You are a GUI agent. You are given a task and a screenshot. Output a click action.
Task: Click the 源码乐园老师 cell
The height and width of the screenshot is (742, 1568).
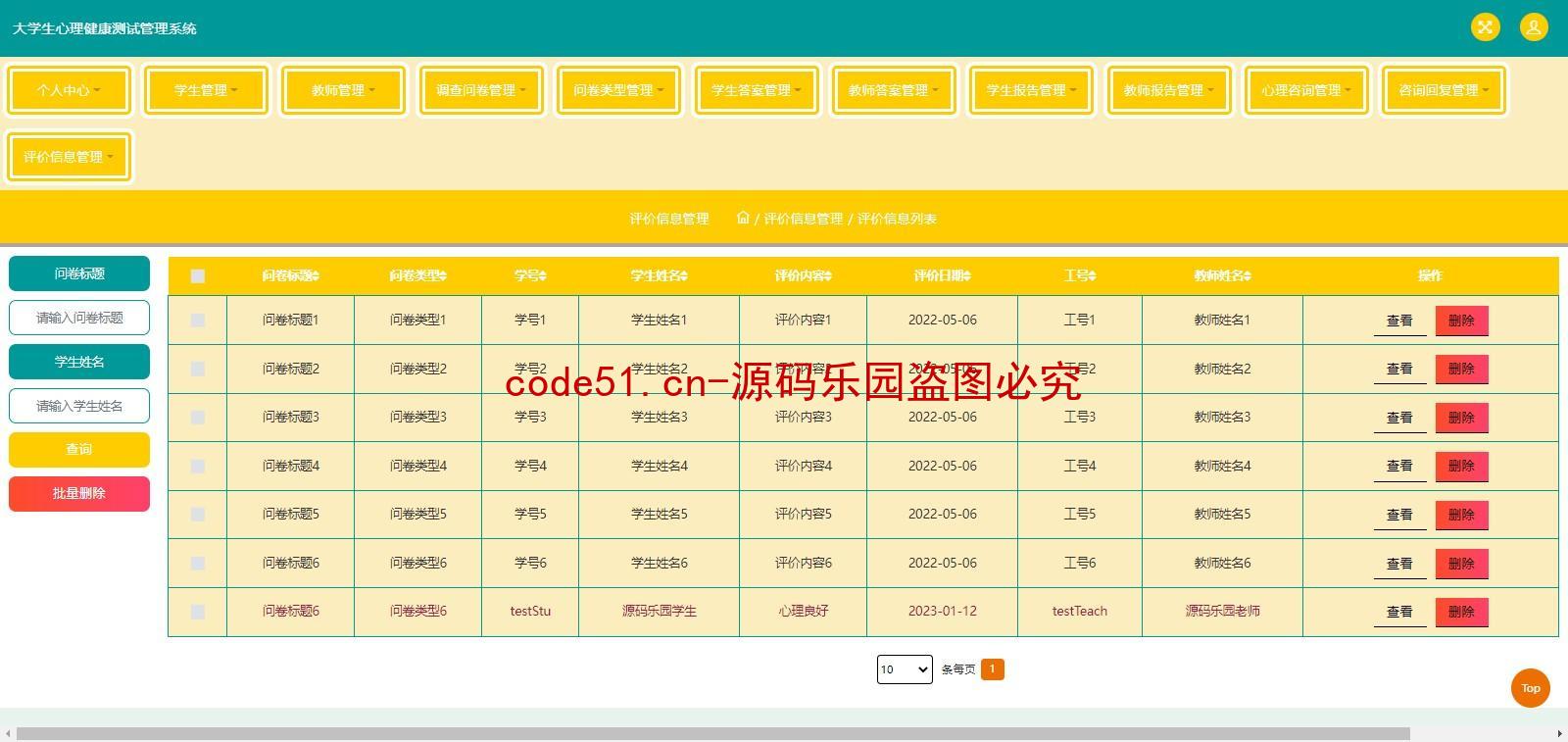[1222, 612]
